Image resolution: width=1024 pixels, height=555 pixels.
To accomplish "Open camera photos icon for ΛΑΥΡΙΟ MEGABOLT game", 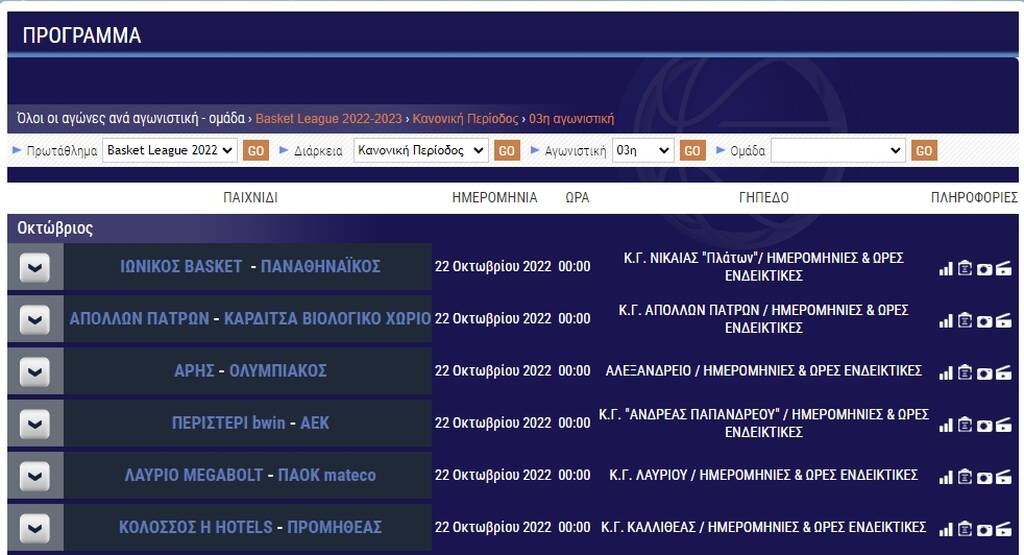I will (x=984, y=478).
